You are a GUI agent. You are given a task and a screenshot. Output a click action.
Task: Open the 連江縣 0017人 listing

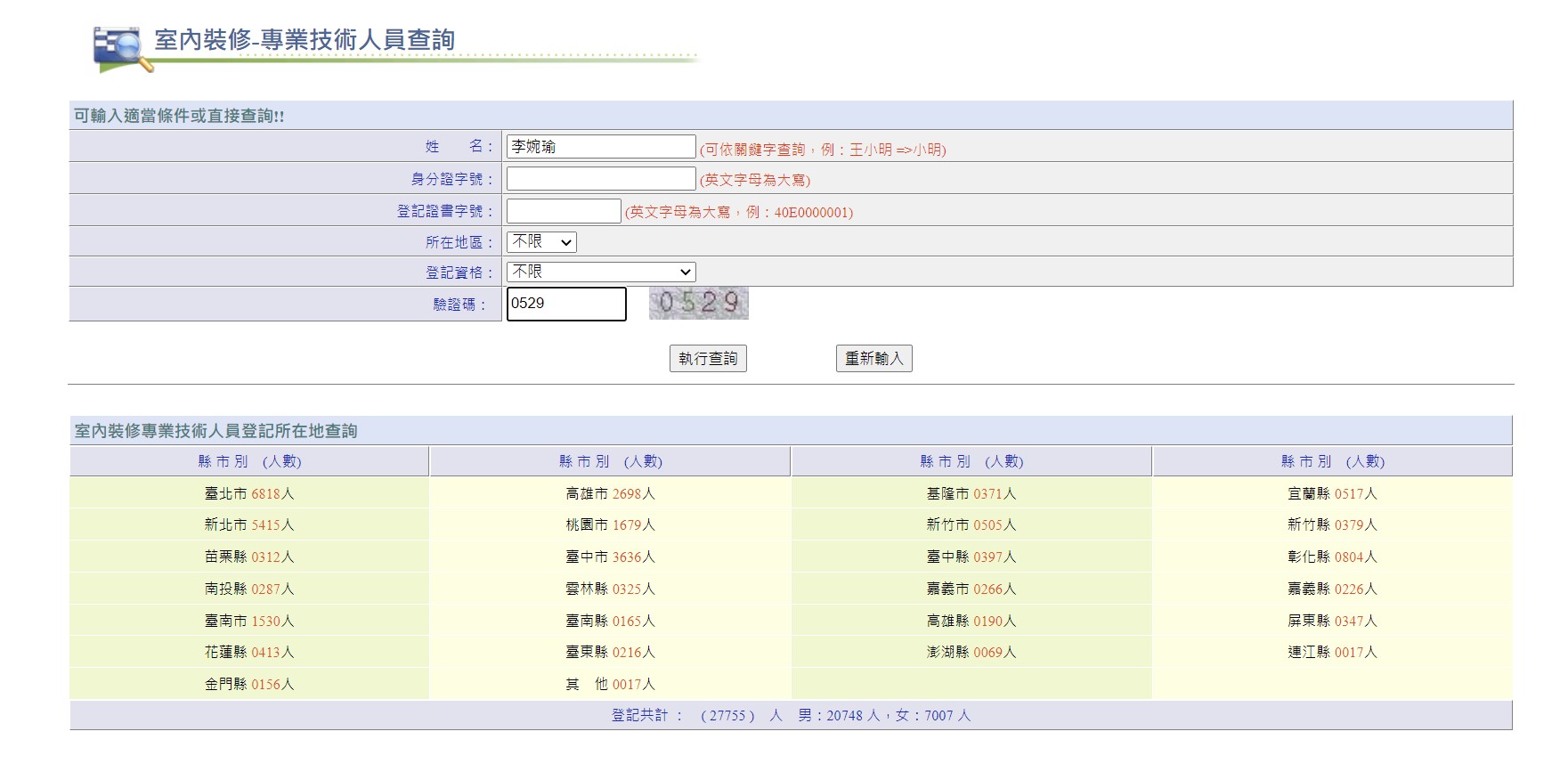pyautogui.click(x=1332, y=653)
